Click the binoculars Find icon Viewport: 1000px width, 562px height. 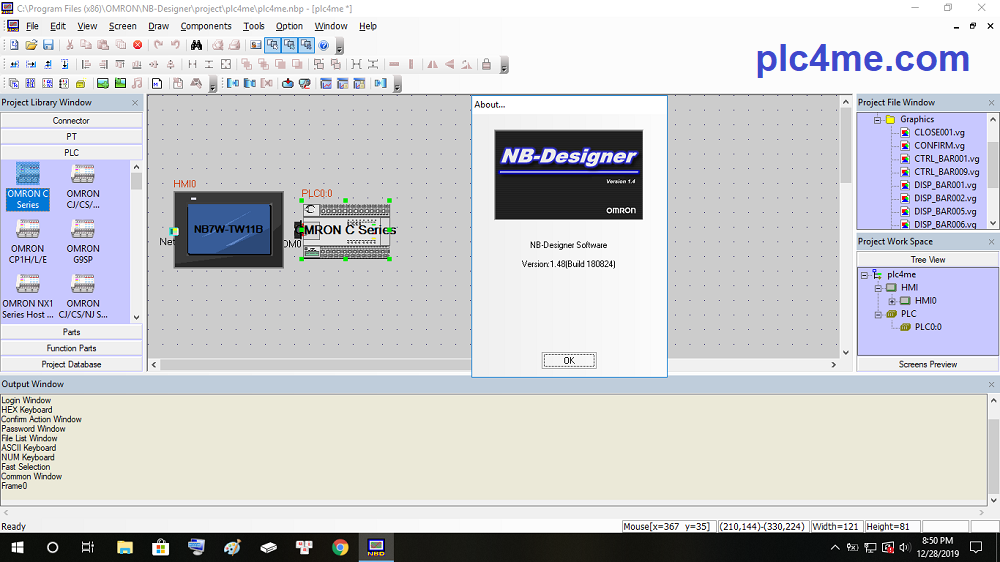click(x=196, y=45)
